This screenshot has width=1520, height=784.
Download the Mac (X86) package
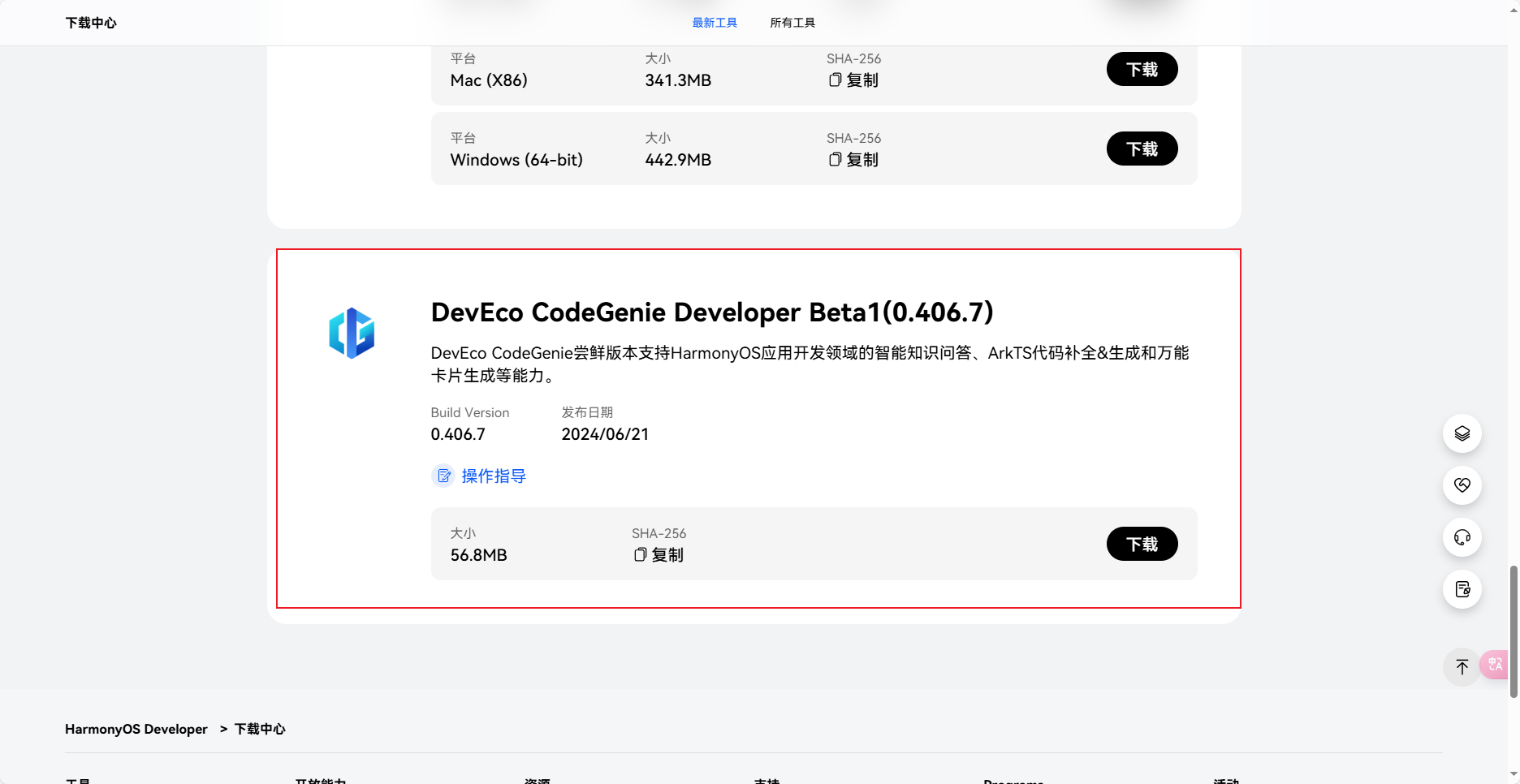[x=1142, y=69]
